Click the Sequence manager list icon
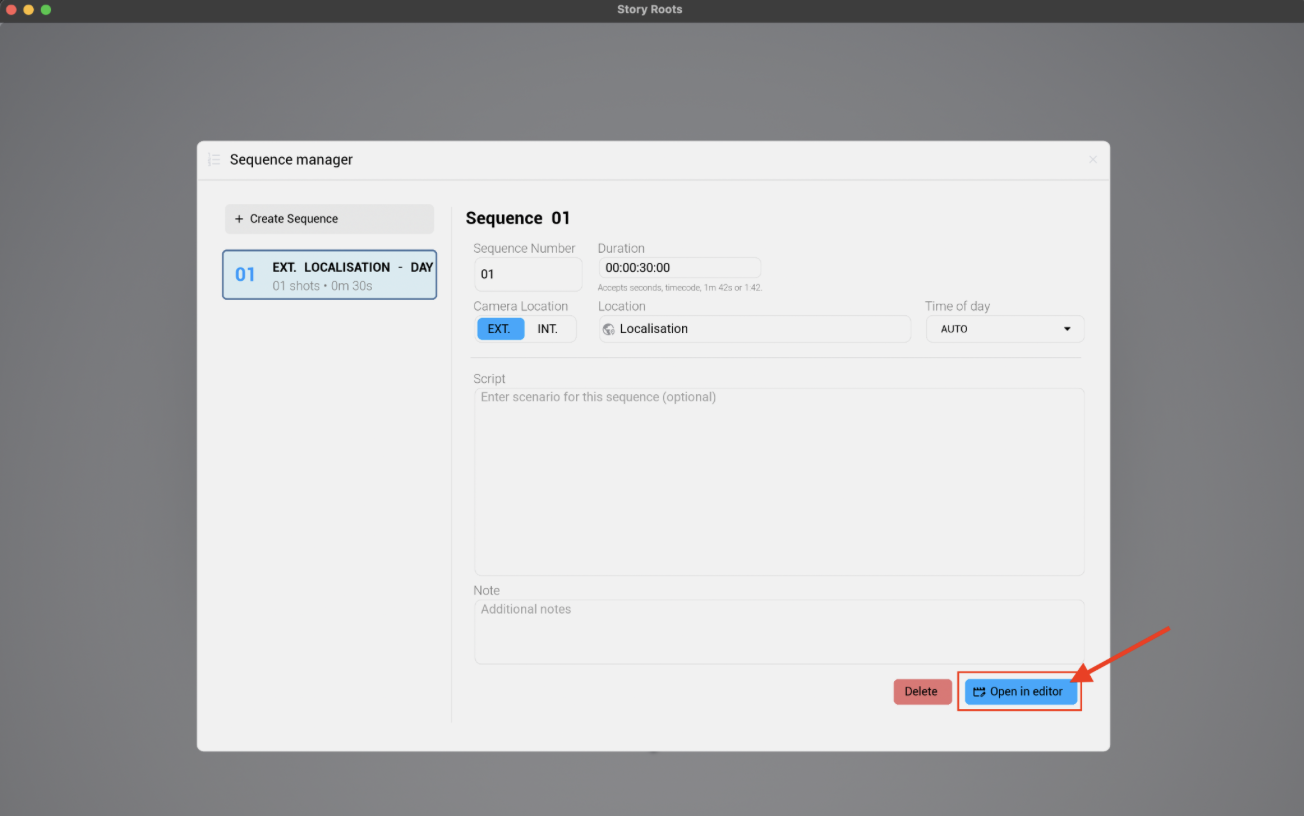 click(x=214, y=160)
